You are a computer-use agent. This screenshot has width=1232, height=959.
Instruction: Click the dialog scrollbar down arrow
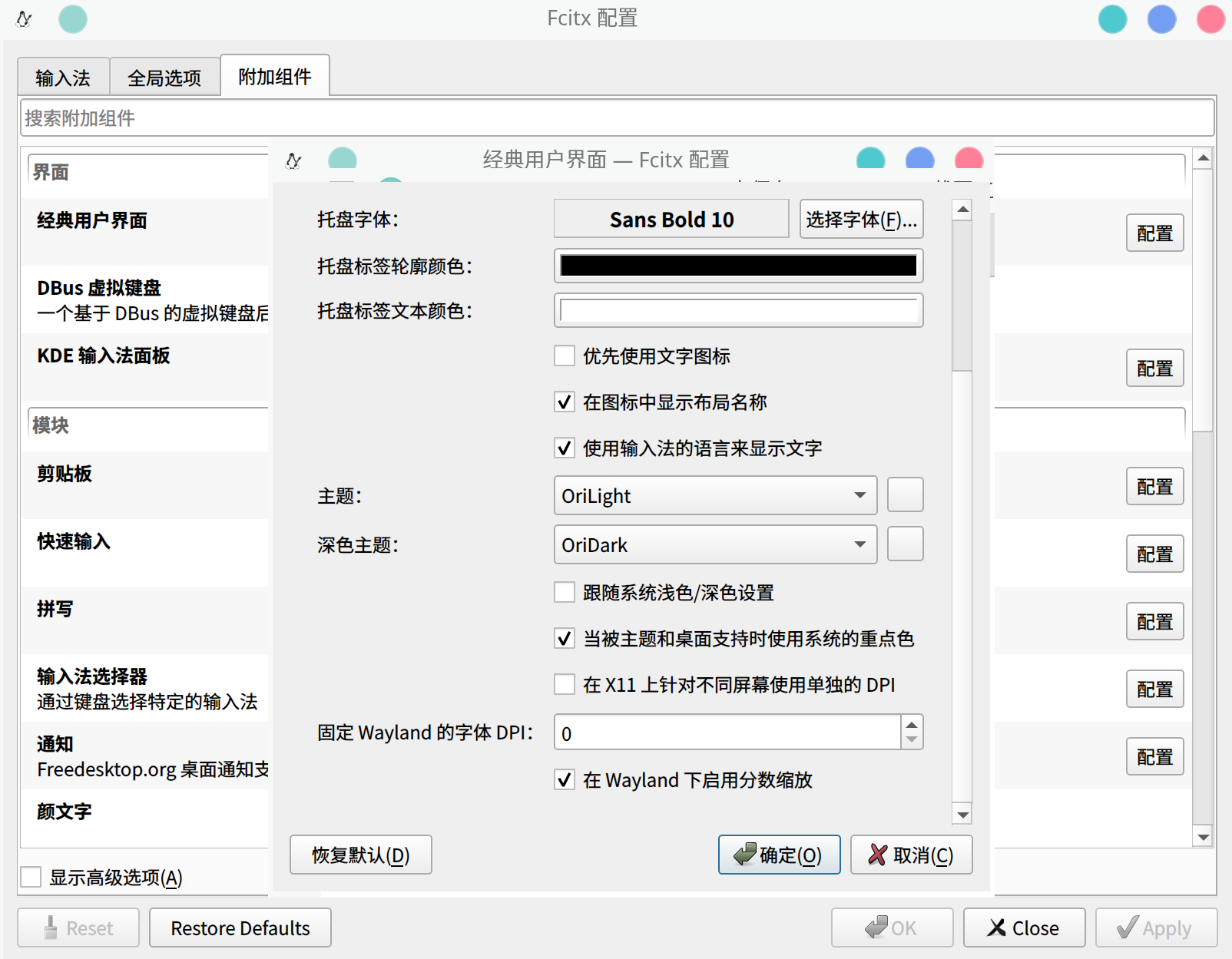coord(962,814)
